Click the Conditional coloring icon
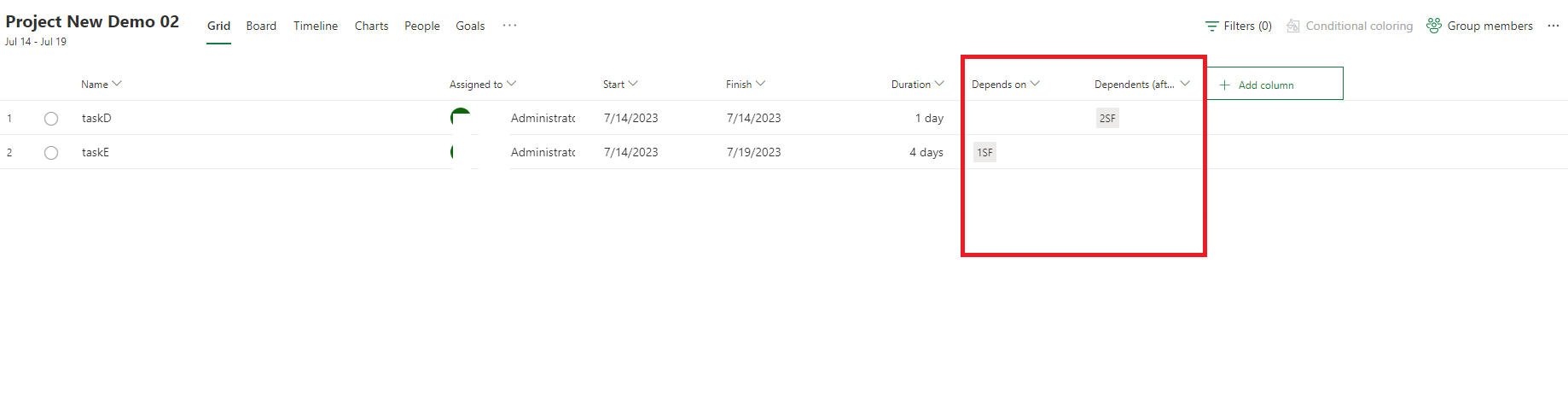The height and width of the screenshot is (404, 1568). (x=1293, y=26)
